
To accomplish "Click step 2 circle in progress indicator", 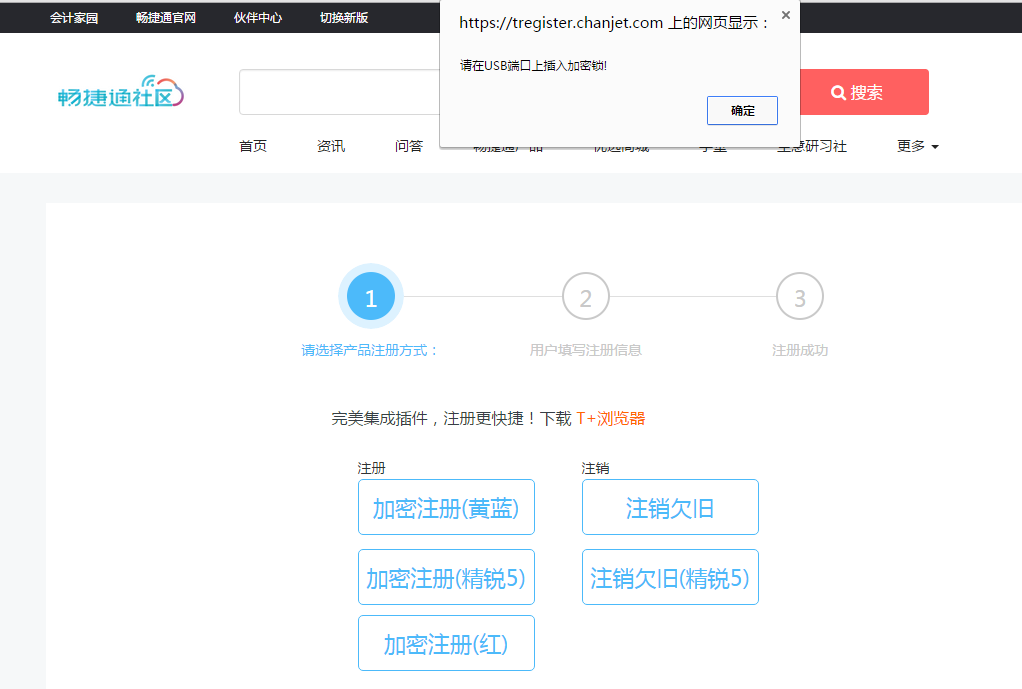I will click(585, 297).
